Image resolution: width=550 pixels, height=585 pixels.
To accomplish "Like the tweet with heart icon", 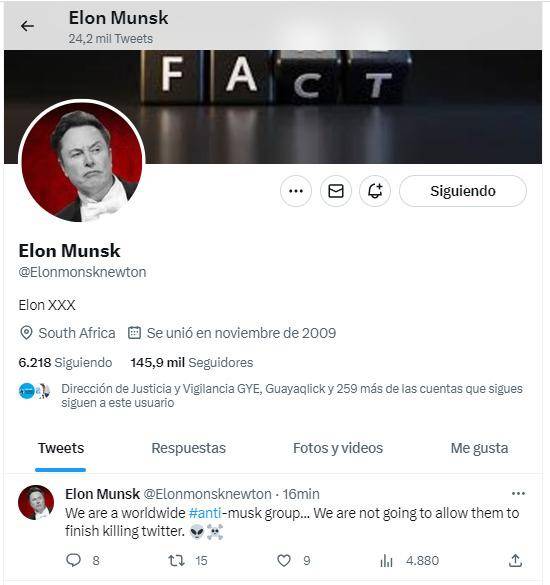I will (284, 560).
